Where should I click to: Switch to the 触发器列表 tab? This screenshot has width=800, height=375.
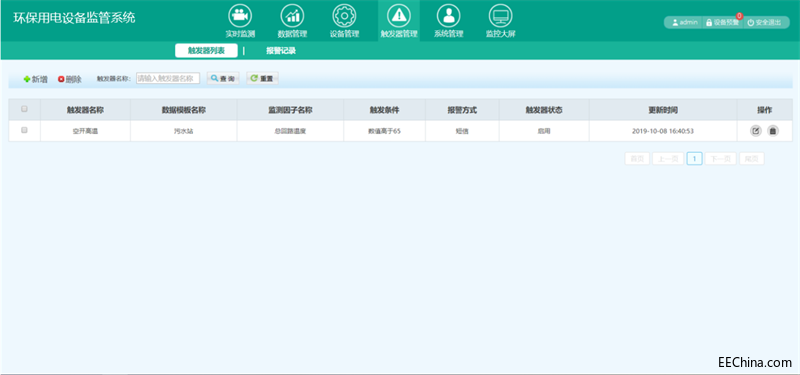click(x=206, y=51)
